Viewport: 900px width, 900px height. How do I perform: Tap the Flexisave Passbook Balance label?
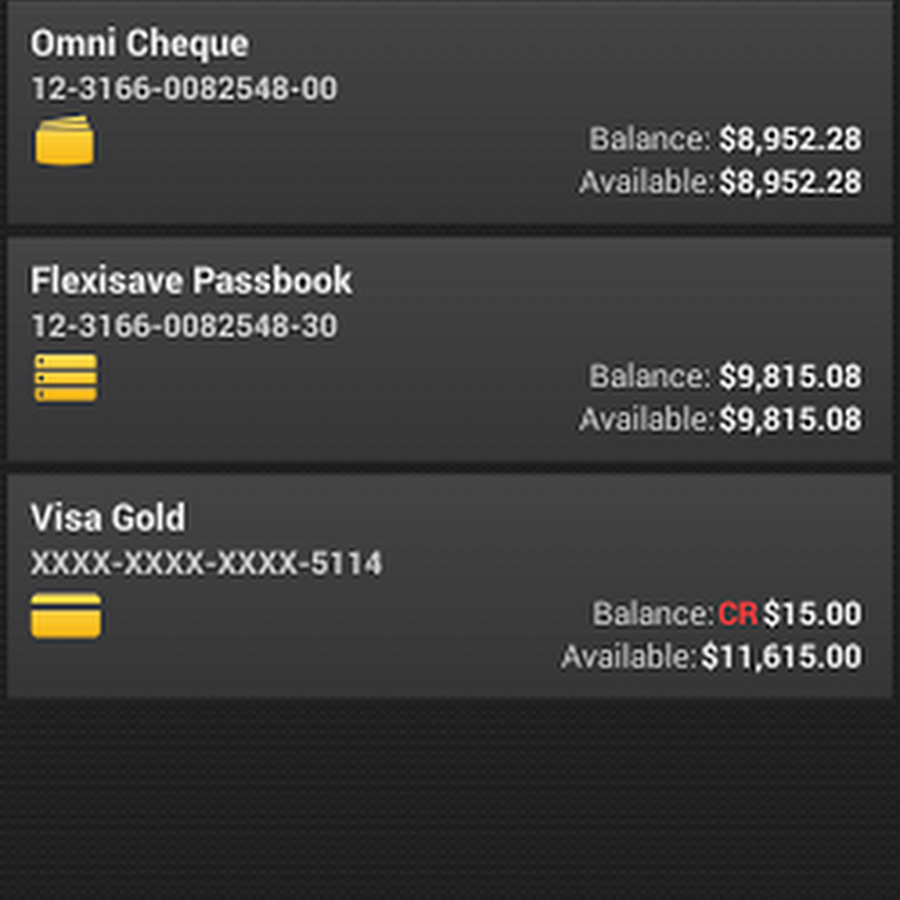point(651,376)
